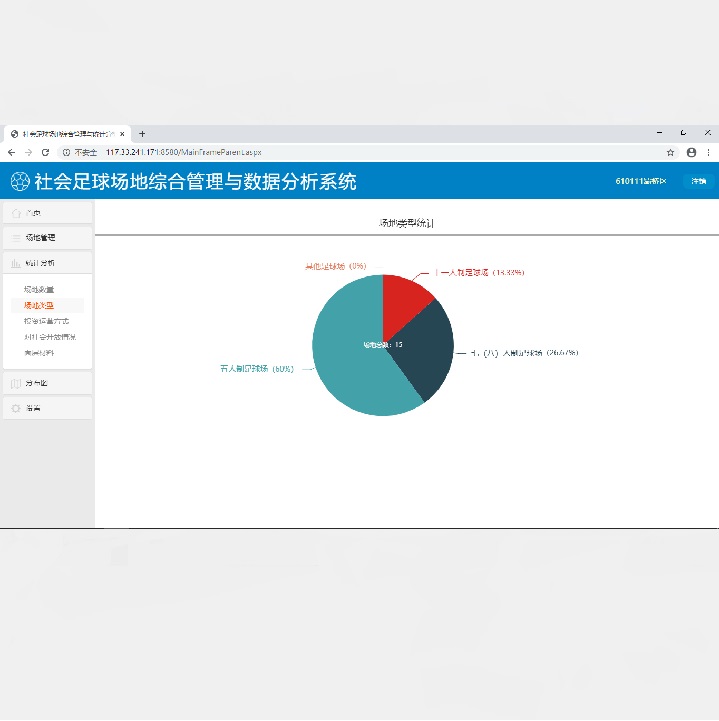Close the current browser tab

point(122,134)
